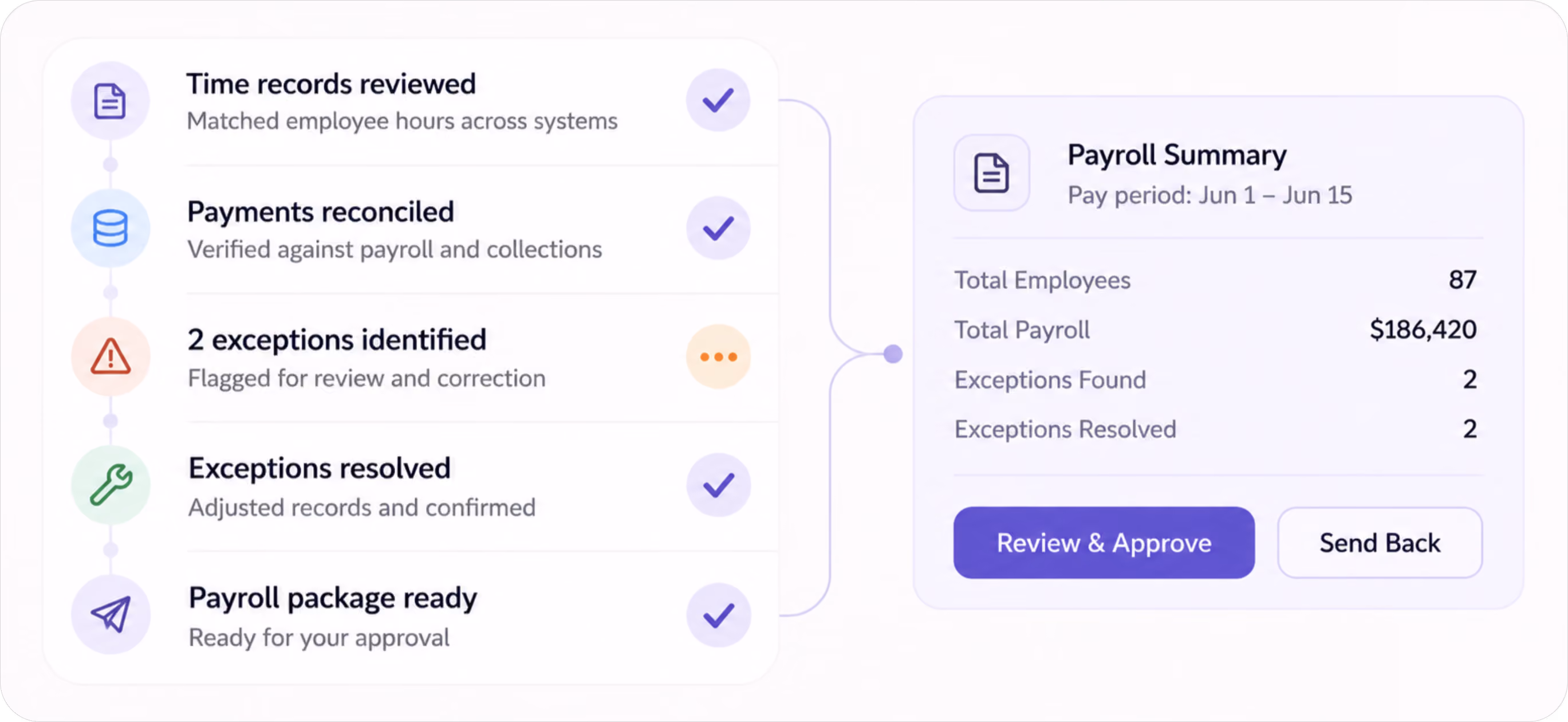Click the value 87

1463,280
